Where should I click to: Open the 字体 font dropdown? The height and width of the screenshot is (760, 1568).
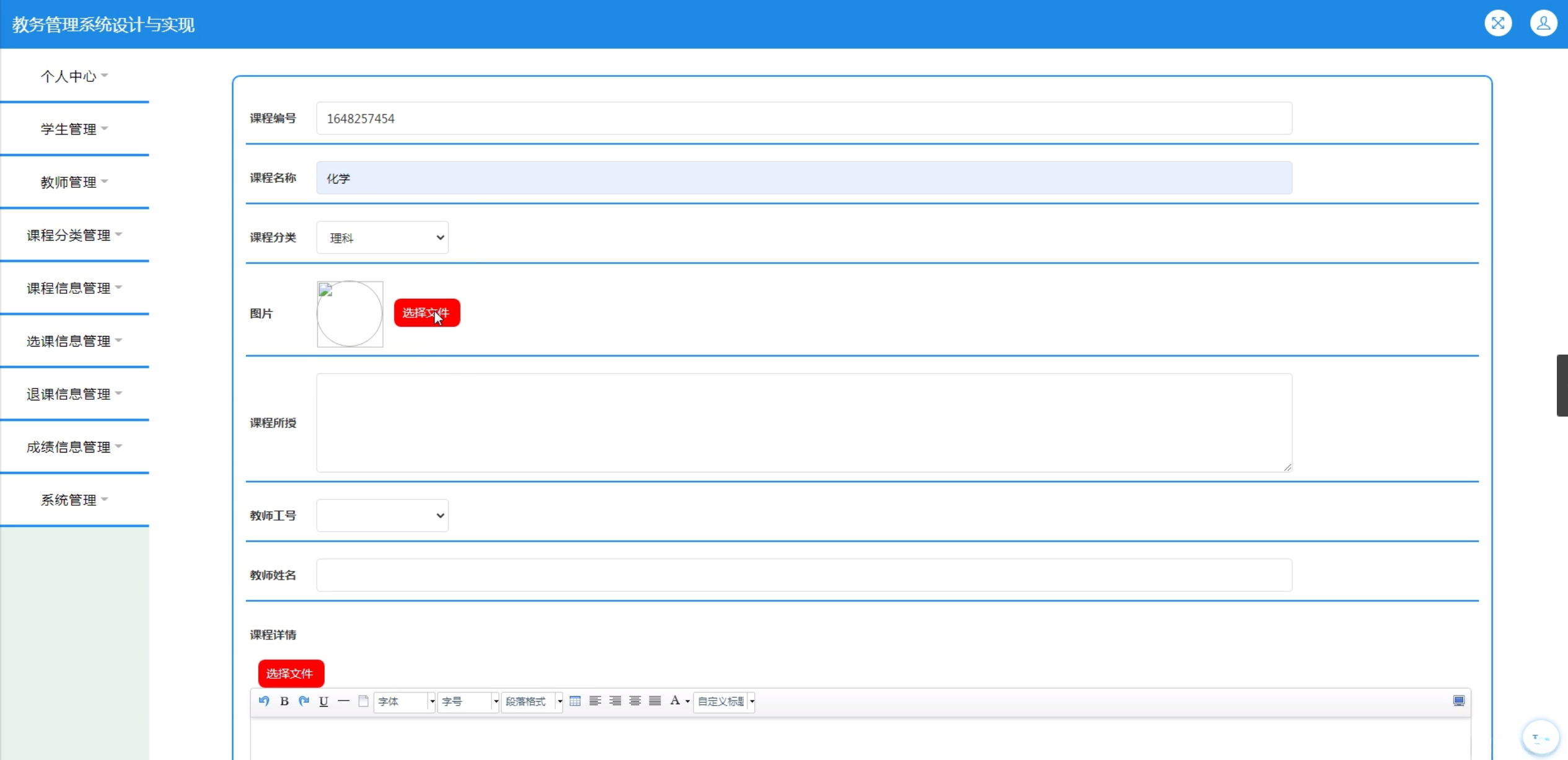tap(404, 702)
